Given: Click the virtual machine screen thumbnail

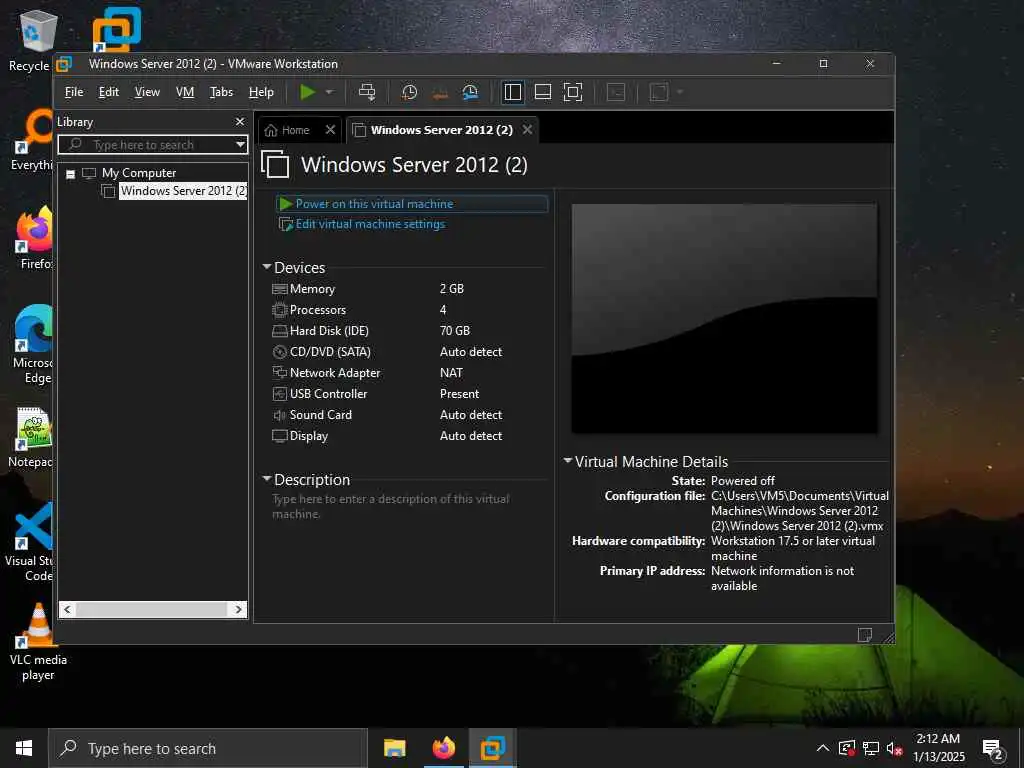Looking at the screenshot, I should coord(724,318).
